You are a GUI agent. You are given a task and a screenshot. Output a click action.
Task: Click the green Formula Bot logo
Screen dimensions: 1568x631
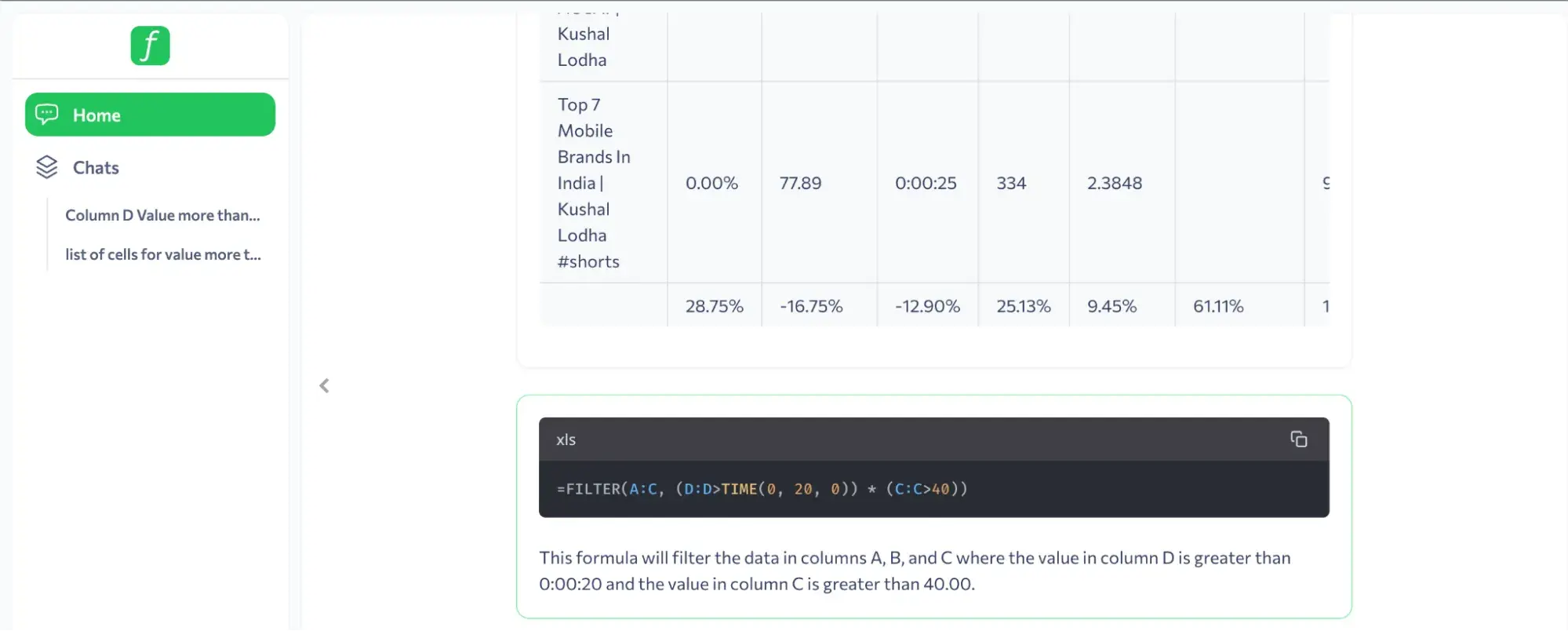(x=150, y=46)
